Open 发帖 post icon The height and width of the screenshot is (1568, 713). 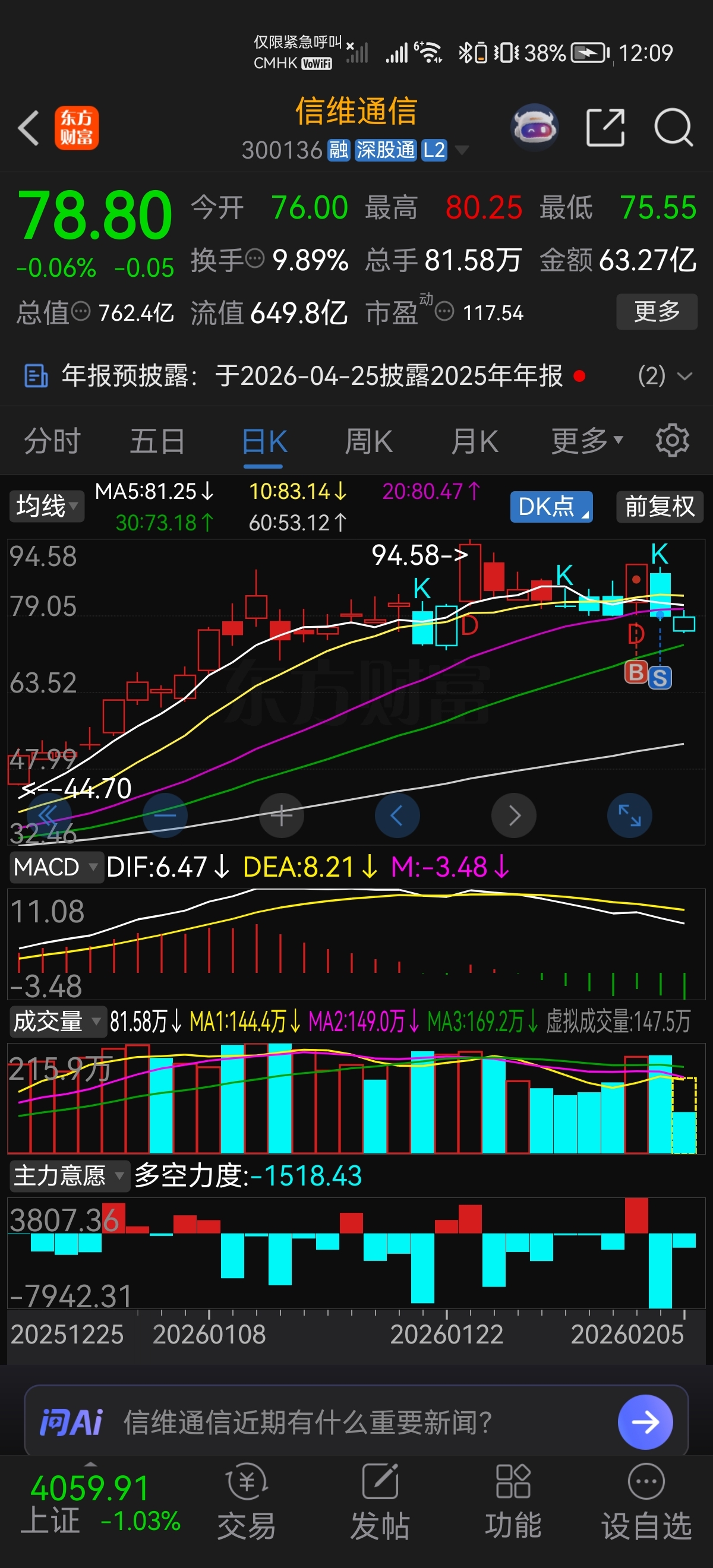point(380,1482)
